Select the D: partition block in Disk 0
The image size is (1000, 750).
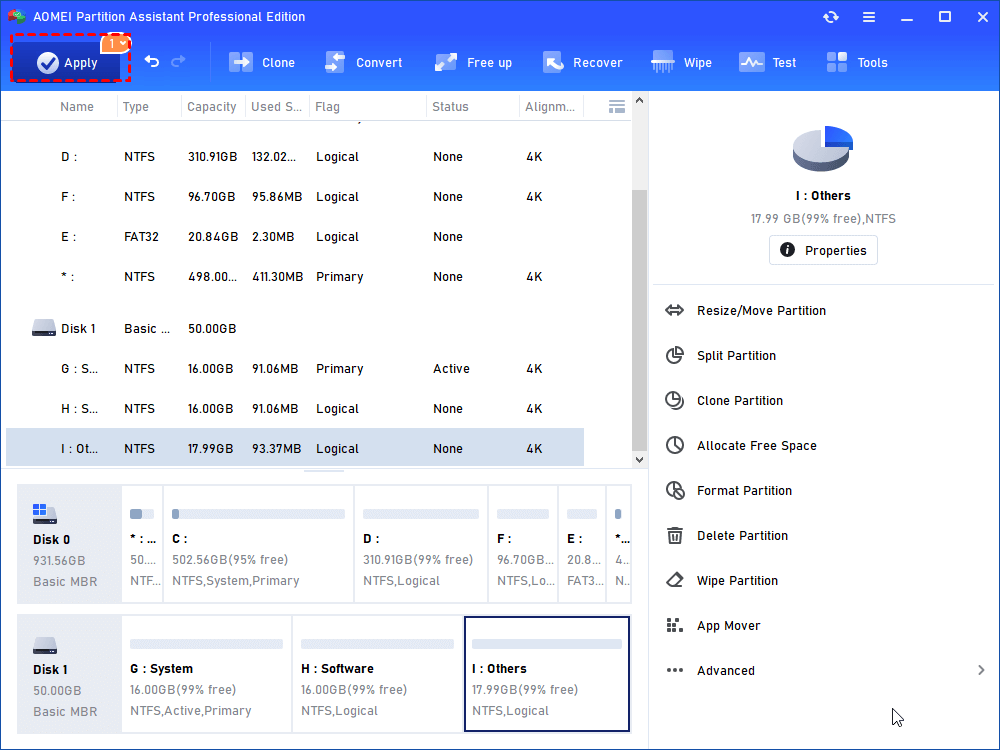(421, 544)
